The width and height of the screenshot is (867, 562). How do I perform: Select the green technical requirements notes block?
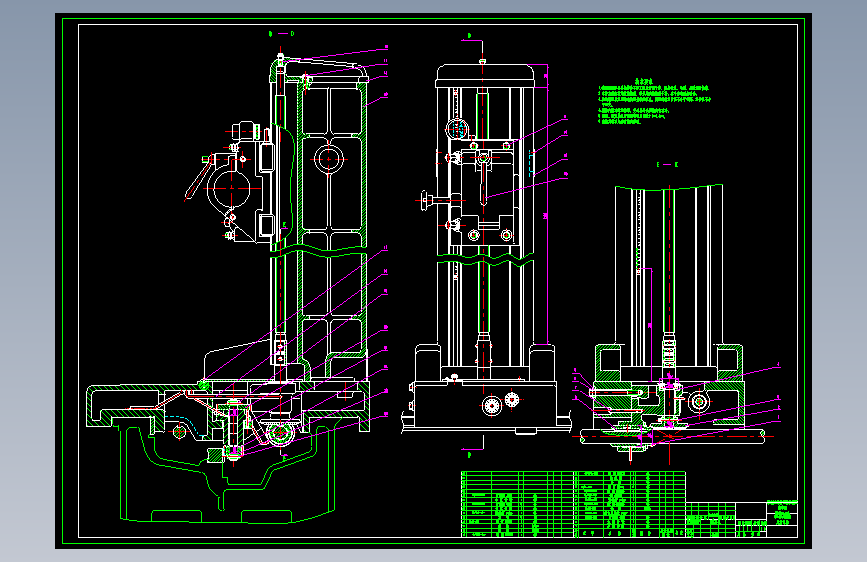[654, 102]
